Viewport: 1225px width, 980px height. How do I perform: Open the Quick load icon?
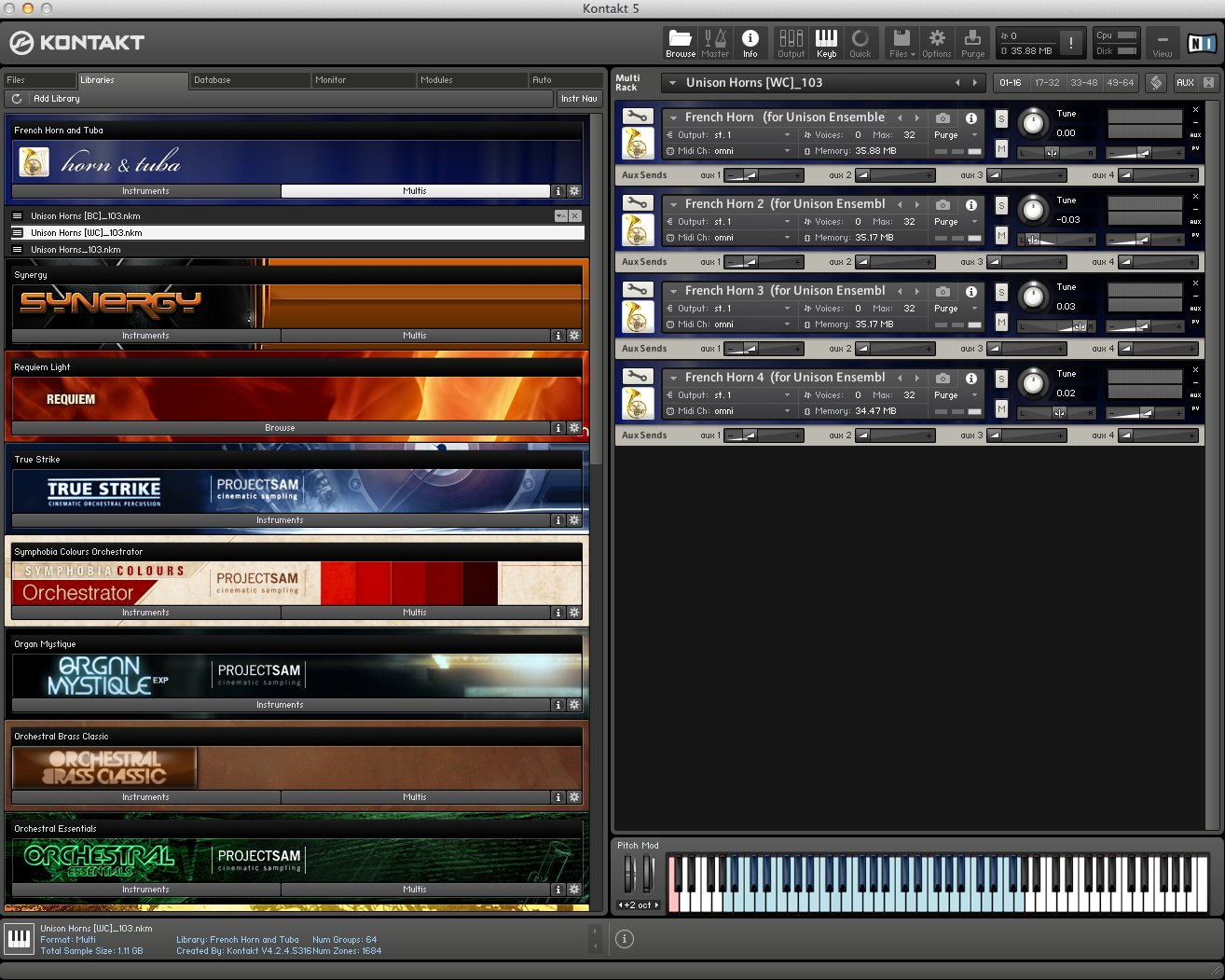(x=860, y=42)
